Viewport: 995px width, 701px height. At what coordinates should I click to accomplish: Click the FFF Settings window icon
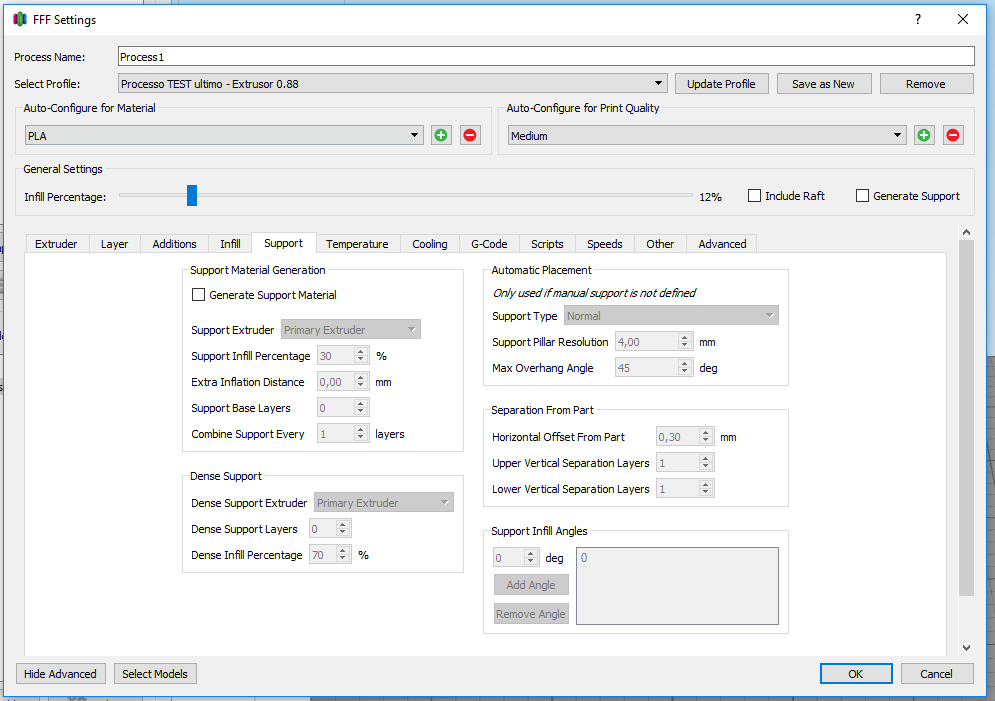20,20
